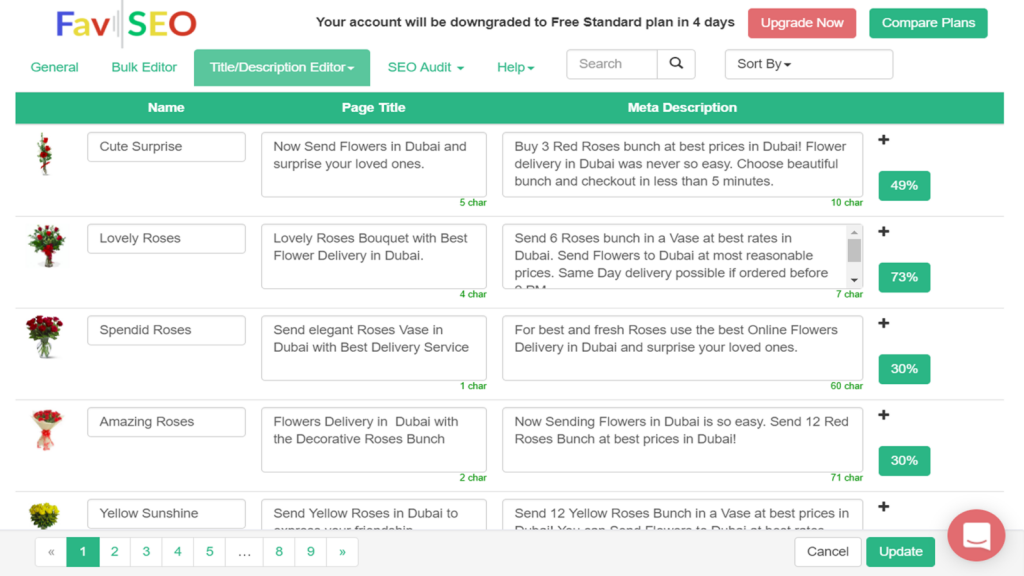Click the plus icon for Lovely Roses
The width and height of the screenshot is (1024, 576).
[883, 232]
